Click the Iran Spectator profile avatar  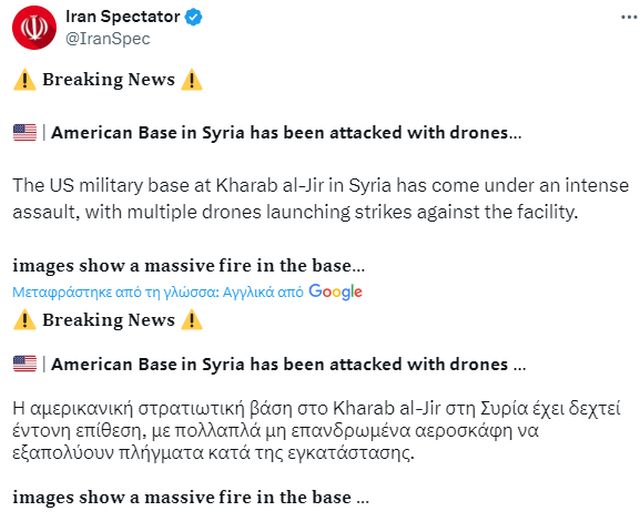coord(34,27)
